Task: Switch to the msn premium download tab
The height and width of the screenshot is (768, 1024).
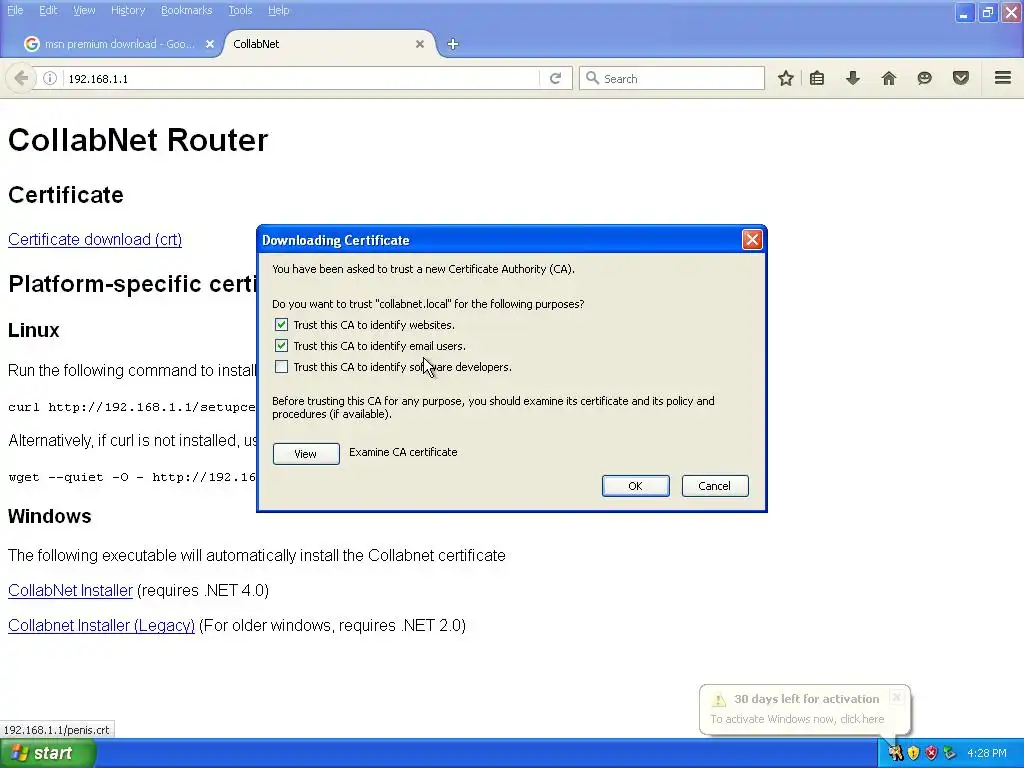Action: click(120, 44)
